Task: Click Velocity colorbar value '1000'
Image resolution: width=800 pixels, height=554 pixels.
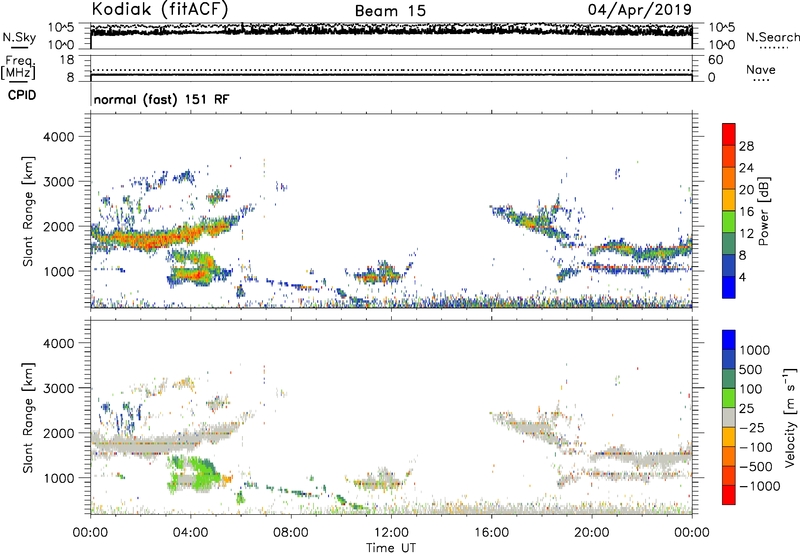Action: coord(755,350)
